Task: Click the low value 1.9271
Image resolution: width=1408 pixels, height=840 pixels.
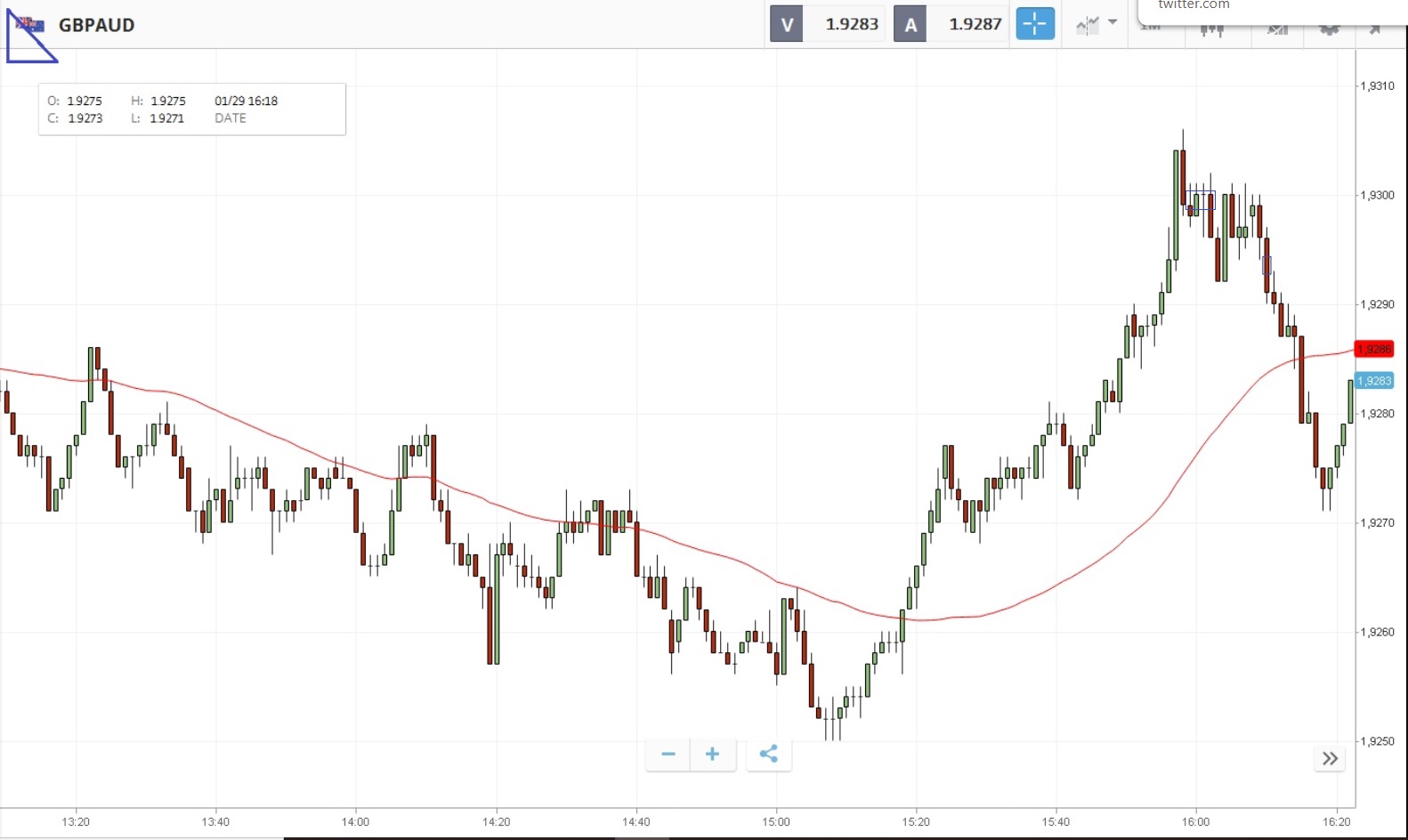Action: (166, 117)
